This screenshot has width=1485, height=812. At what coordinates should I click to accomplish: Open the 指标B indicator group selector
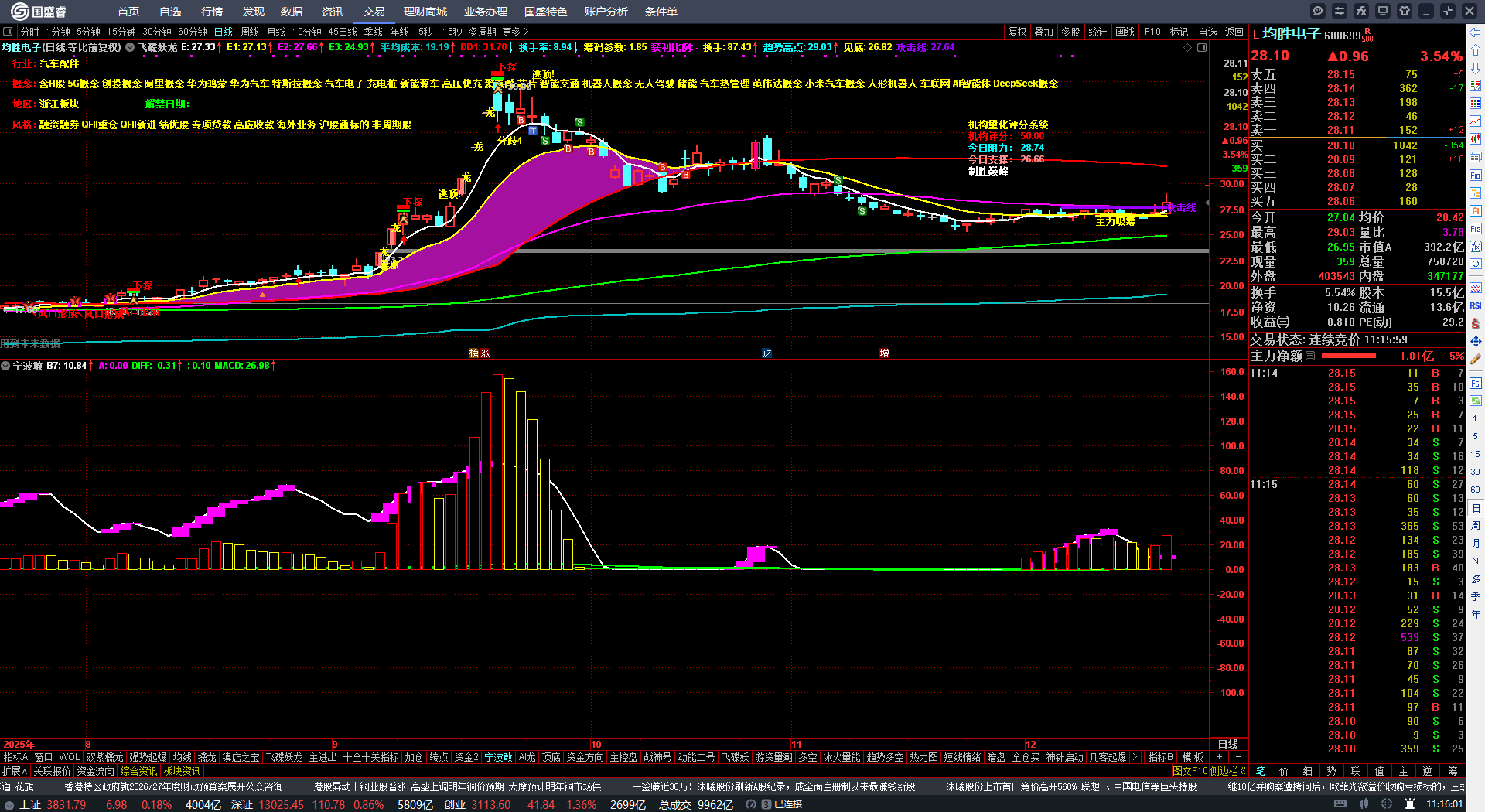point(1161,757)
